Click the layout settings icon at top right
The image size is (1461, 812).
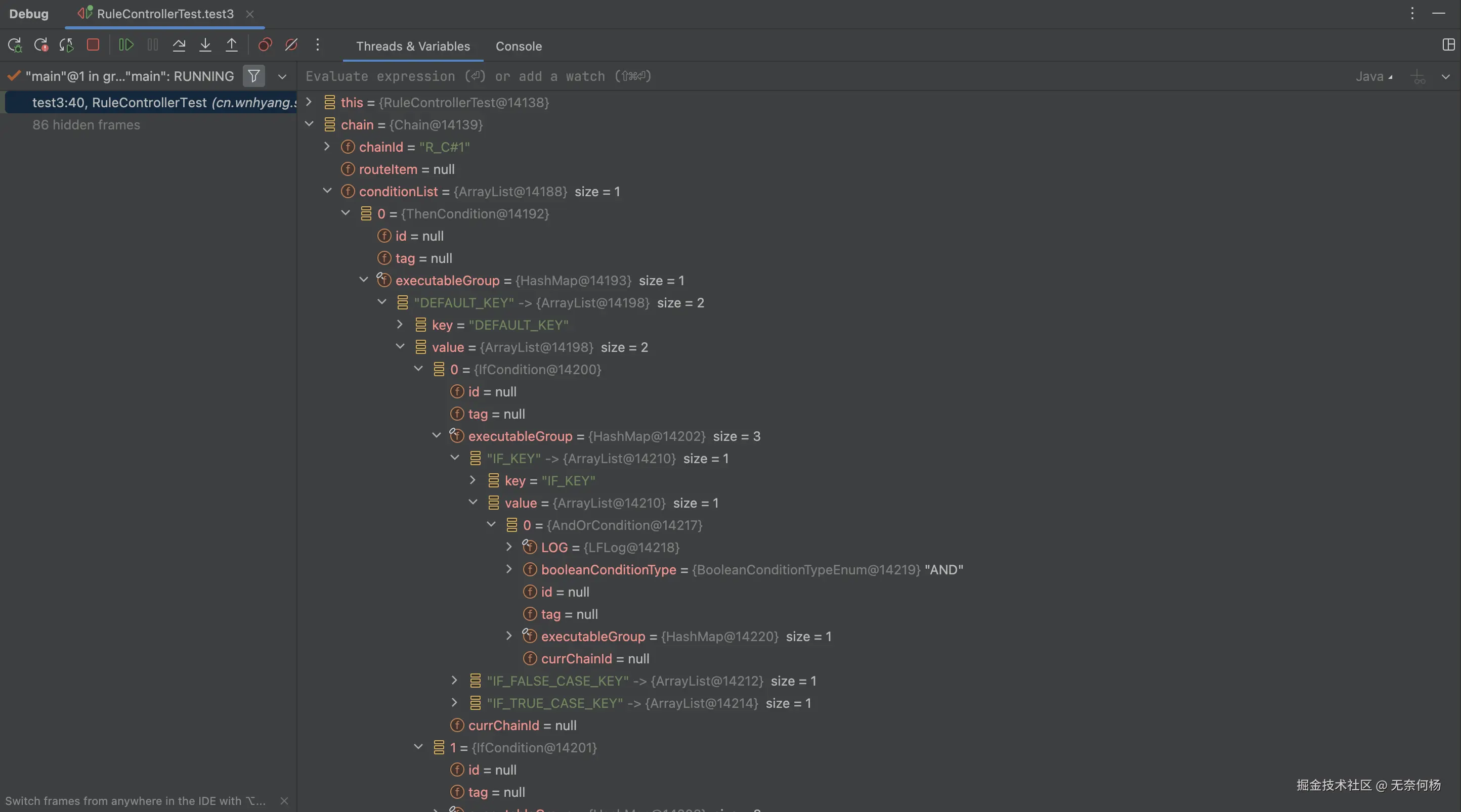tap(1448, 45)
